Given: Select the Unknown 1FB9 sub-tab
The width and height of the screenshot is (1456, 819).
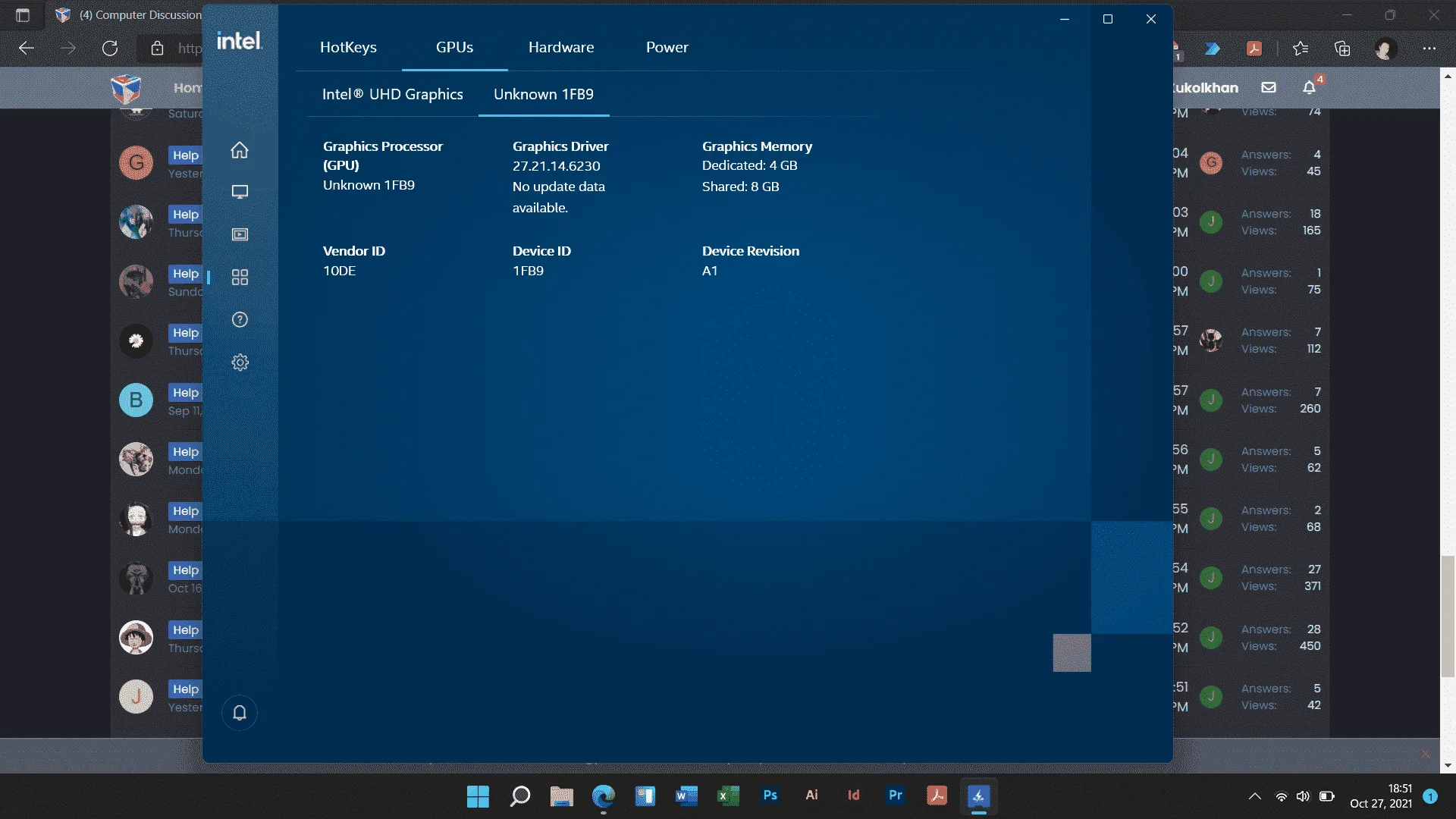Looking at the screenshot, I should point(544,94).
